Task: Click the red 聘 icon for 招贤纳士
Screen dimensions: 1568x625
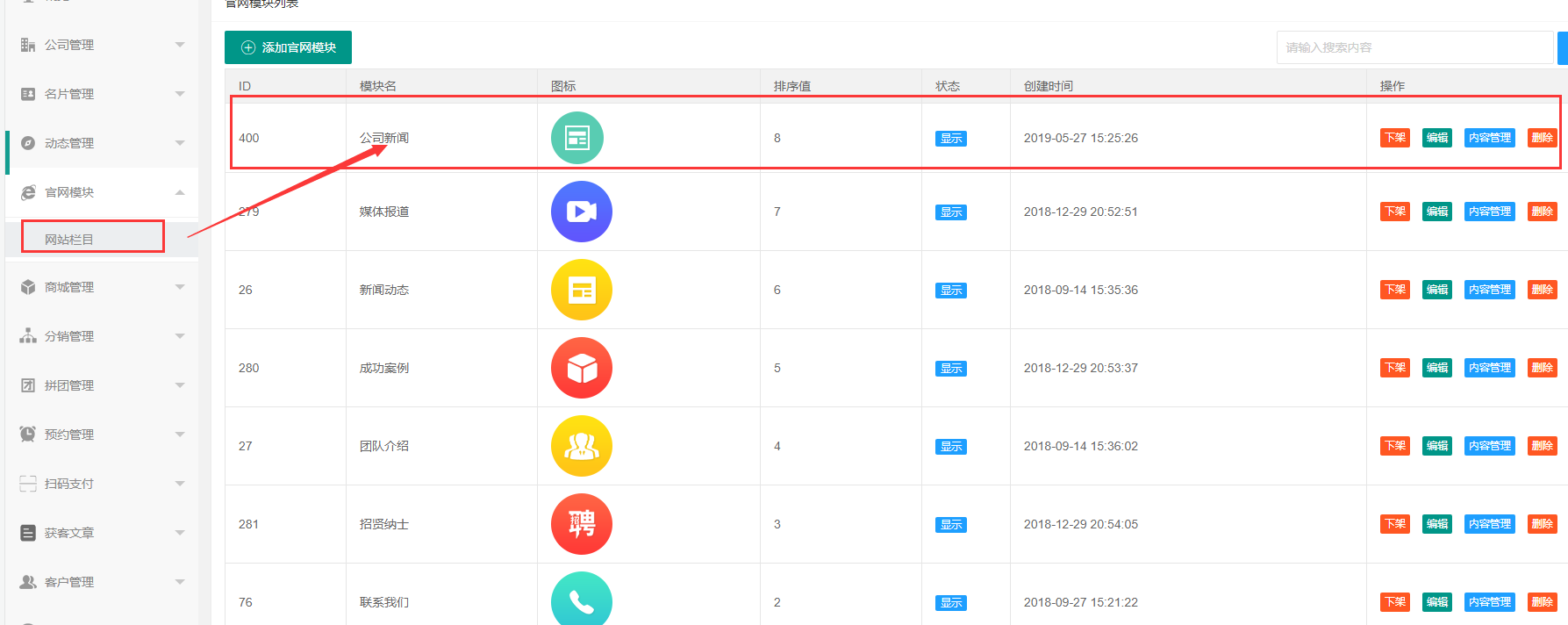Action: coord(581,524)
